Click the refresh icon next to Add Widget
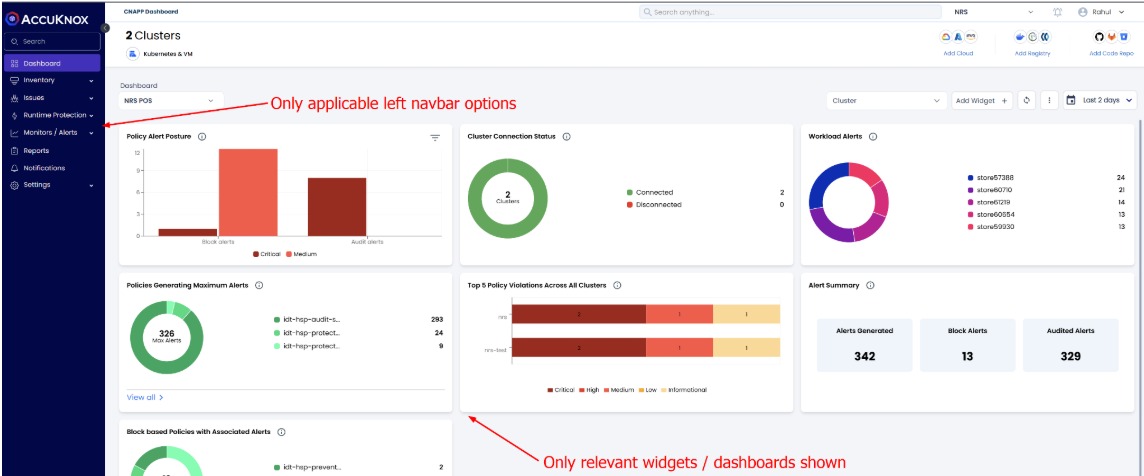The image size is (1144, 476). [1026, 100]
